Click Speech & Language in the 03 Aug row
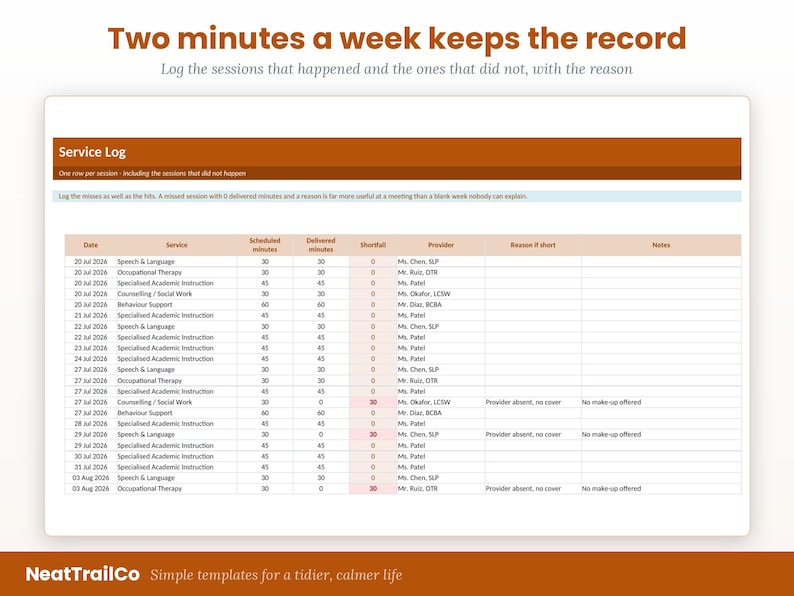Viewport: 794px width, 596px height. pos(146,478)
